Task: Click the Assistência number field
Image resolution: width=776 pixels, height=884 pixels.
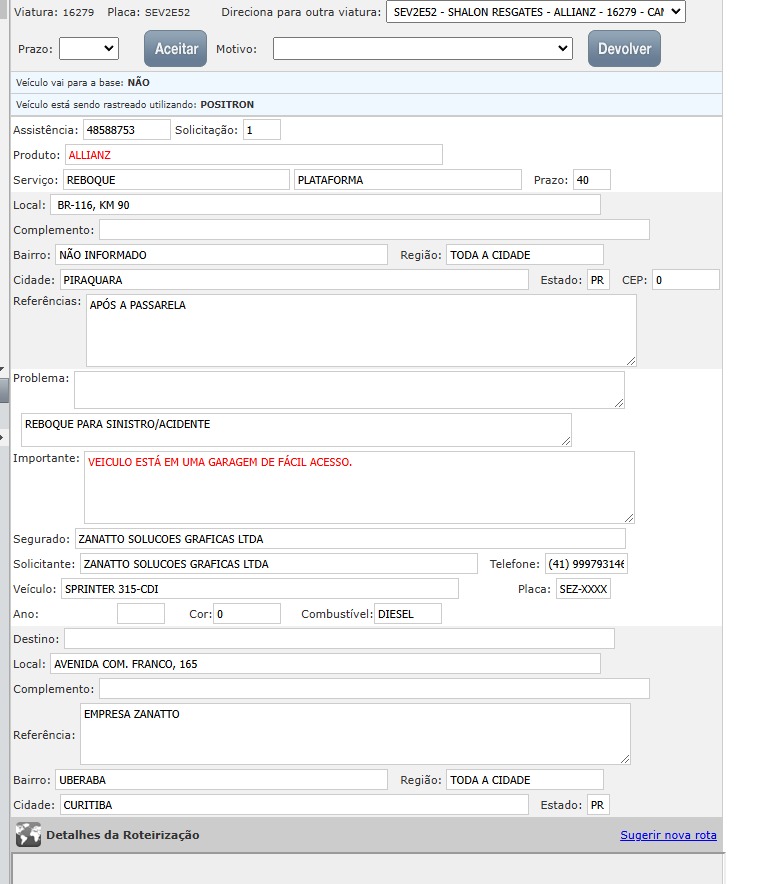Action: pos(126,130)
